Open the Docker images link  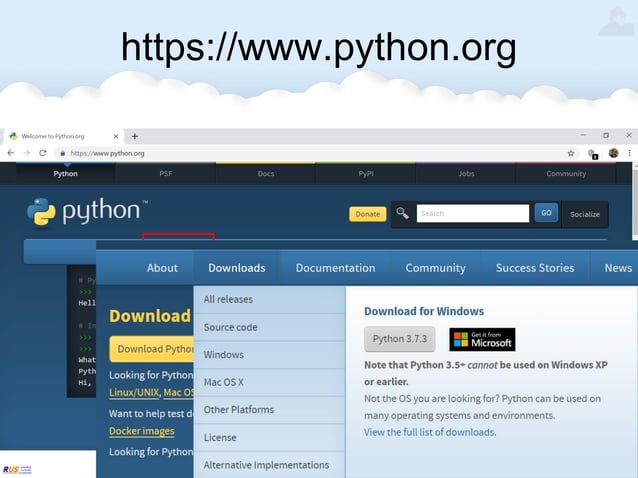click(142, 431)
